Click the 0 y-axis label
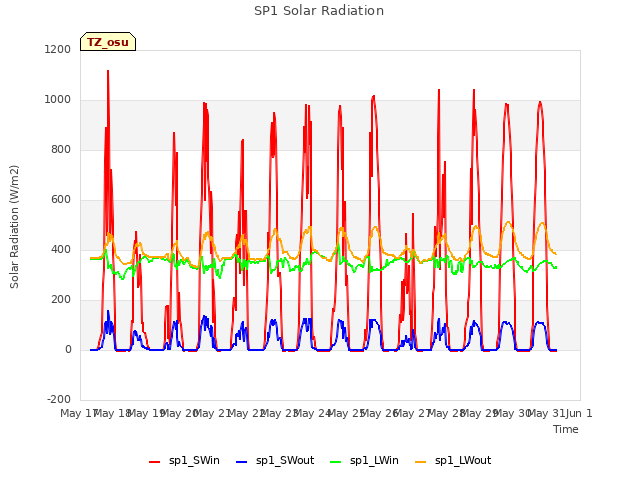This screenshot has height=480, width=640. [68, 350]
